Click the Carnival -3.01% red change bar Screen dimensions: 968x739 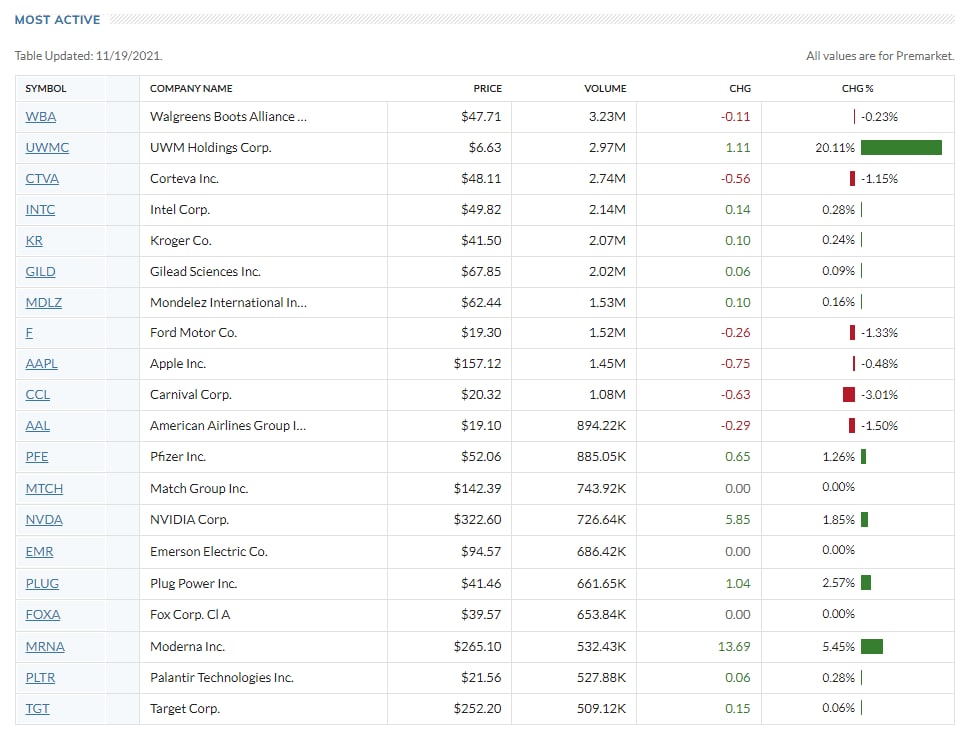(x=849, y=395)
